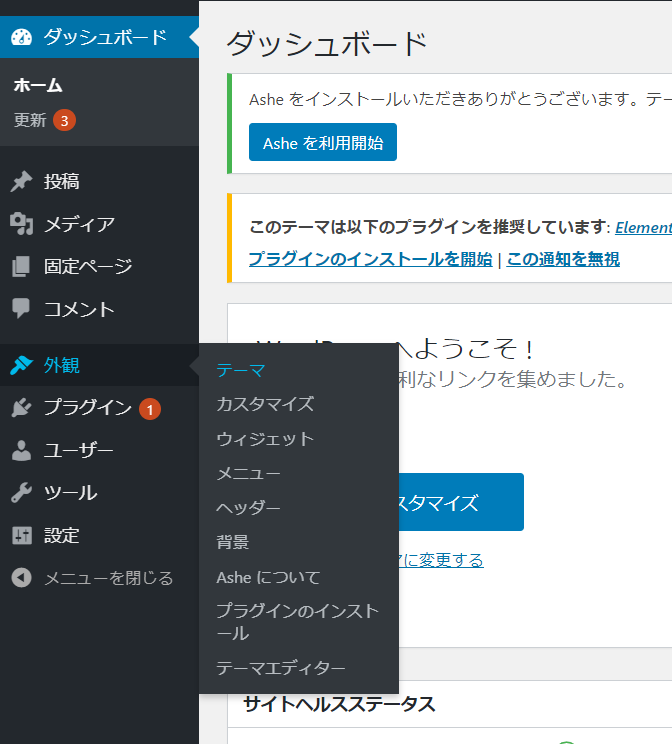The image size is (672, 744).
Task: Open the メディア library menu
Action: (99, 224)
